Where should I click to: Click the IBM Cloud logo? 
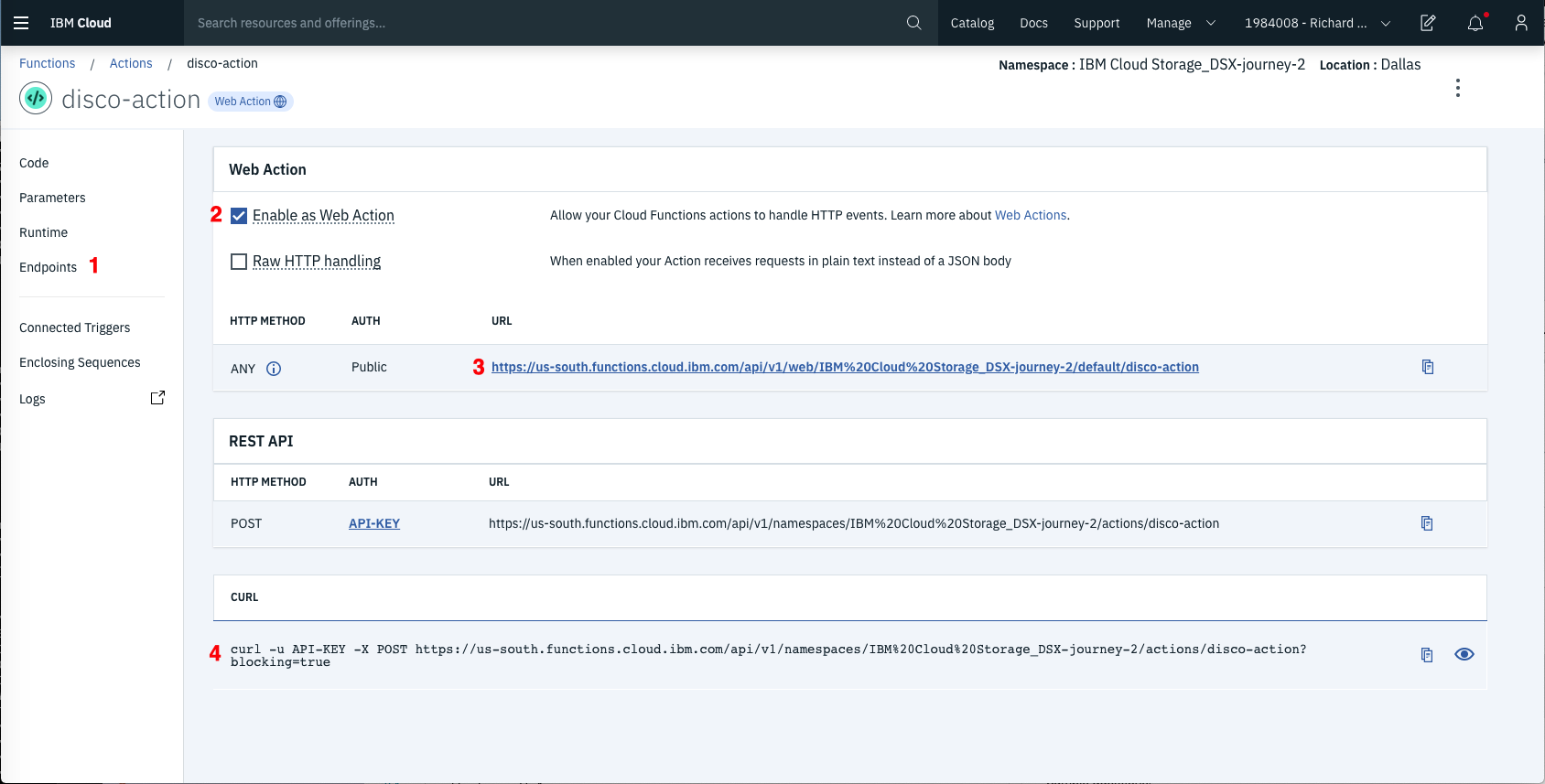pos(81,23)
